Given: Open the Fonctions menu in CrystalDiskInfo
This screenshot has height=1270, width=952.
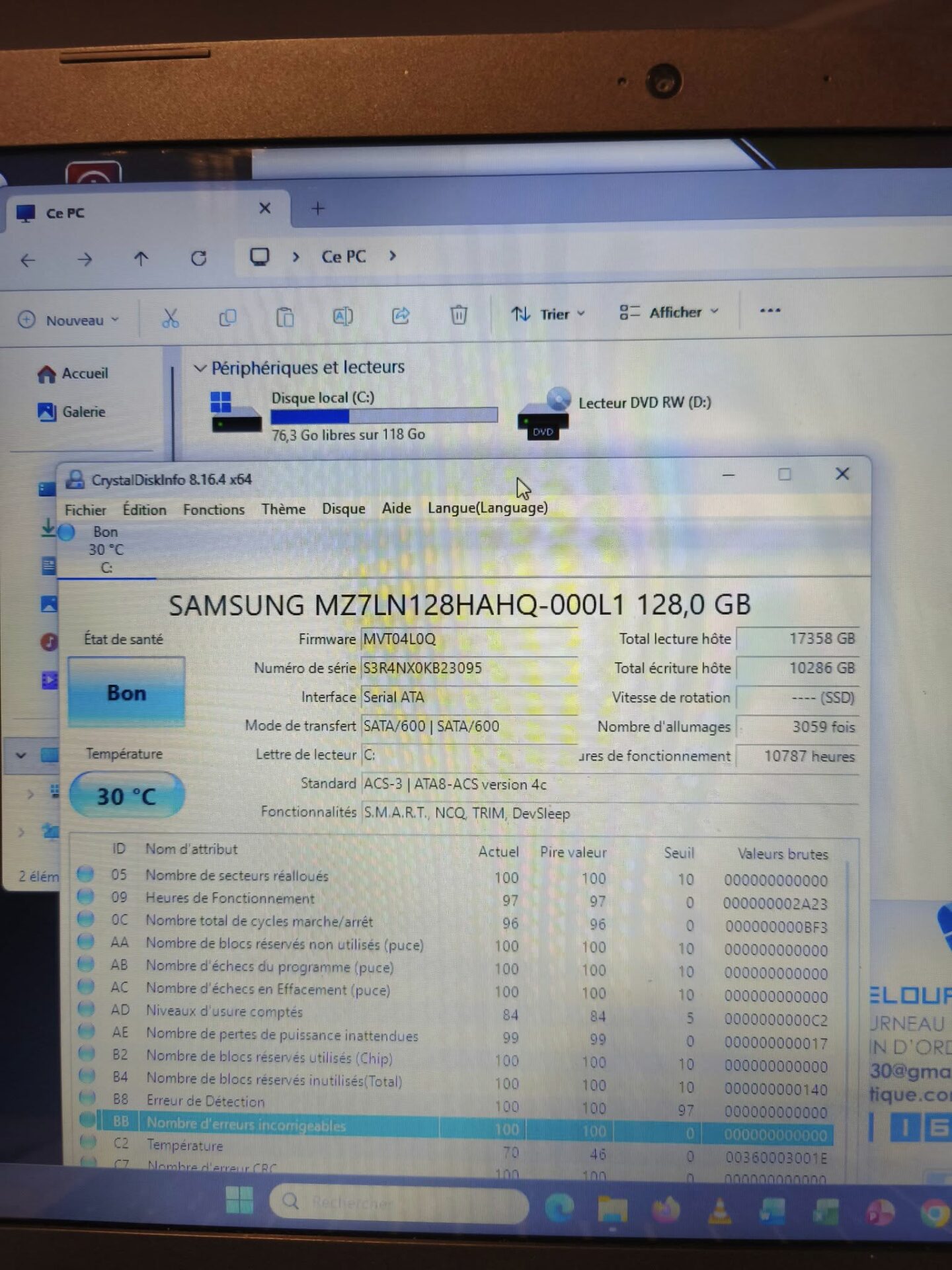Looking at the screenshot, I should click(214, 509).
